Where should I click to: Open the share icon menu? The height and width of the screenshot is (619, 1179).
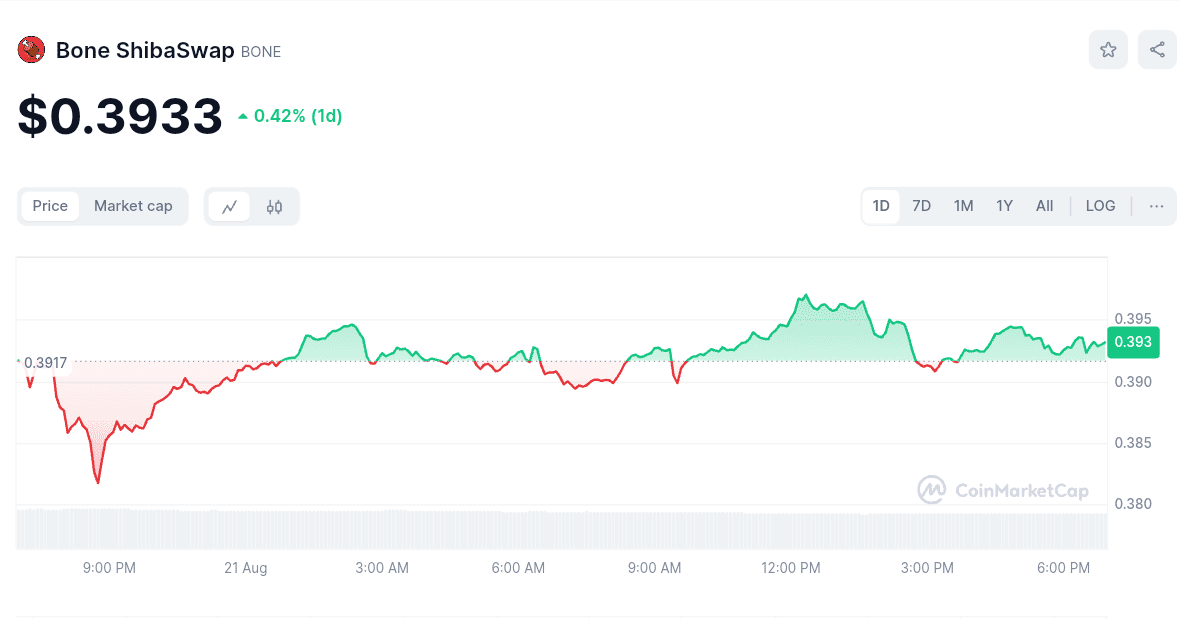coord(1157,50)
